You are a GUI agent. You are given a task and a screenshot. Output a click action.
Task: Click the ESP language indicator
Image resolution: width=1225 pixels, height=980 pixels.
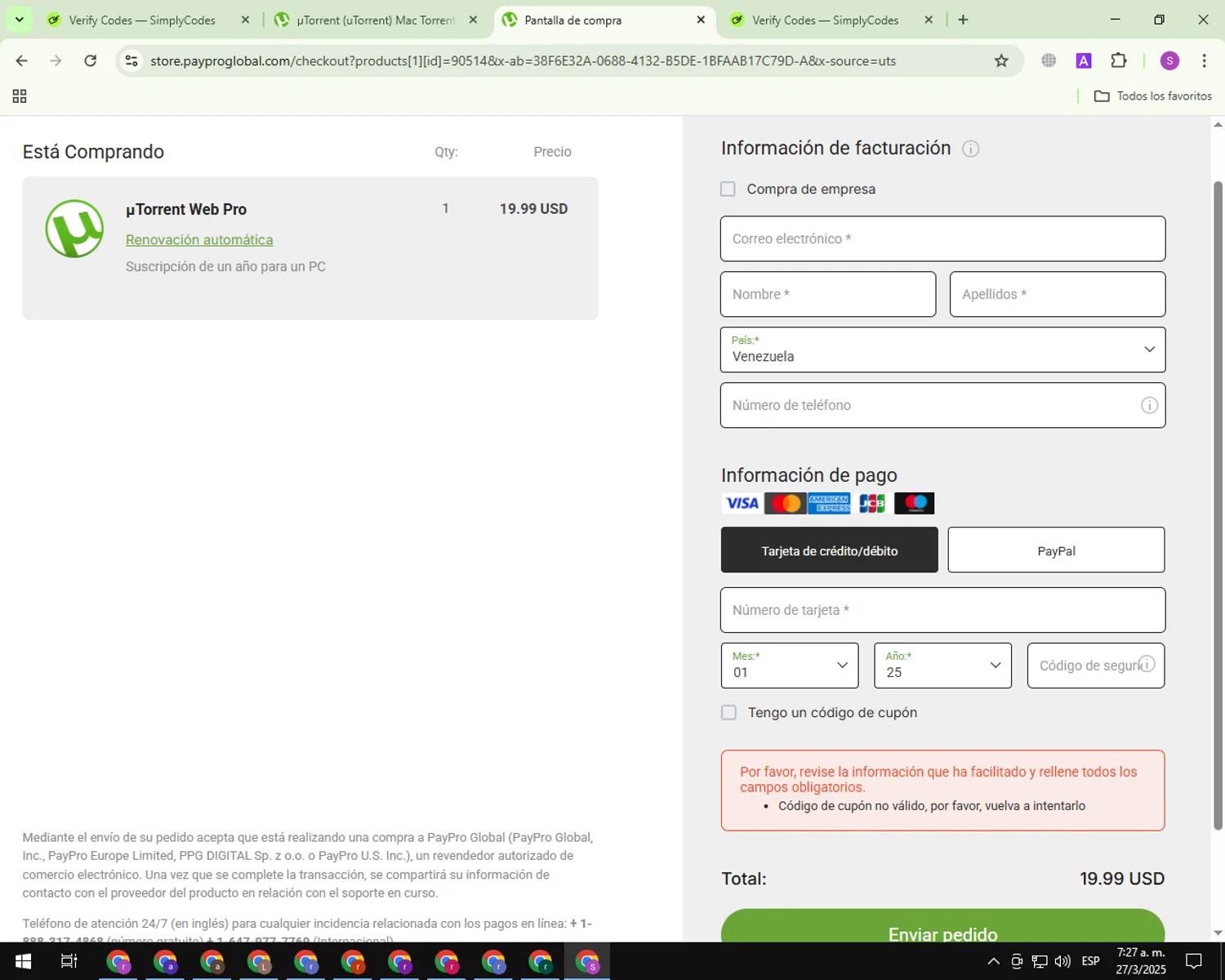point(1090,961)
